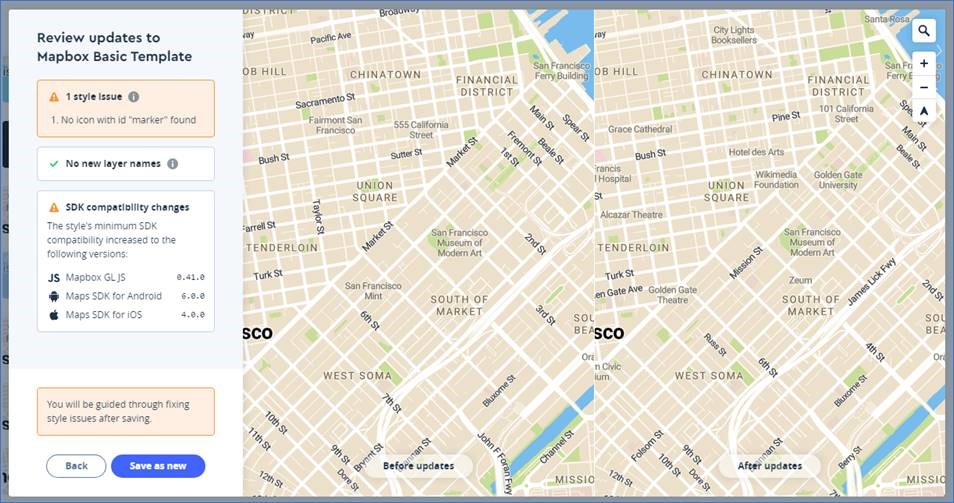
Task: Click the style issue warning triangle icon
Action: (54, 97)
